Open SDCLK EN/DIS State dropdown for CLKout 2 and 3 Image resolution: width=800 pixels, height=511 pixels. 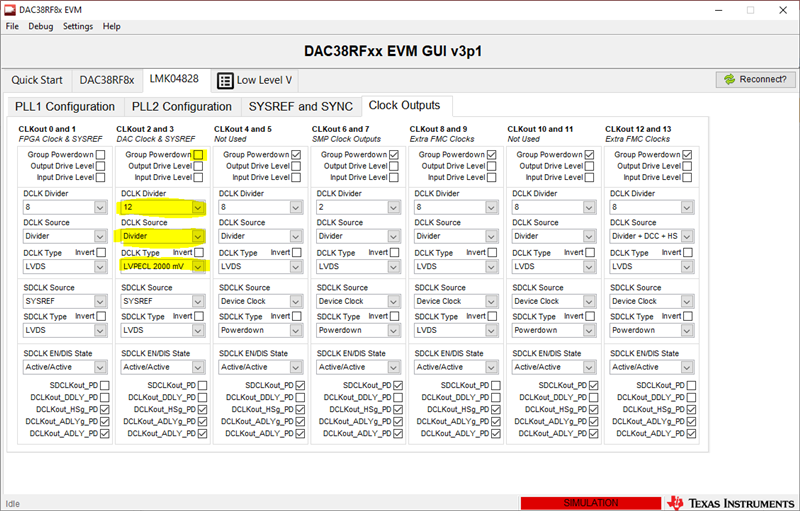[163, 367]
